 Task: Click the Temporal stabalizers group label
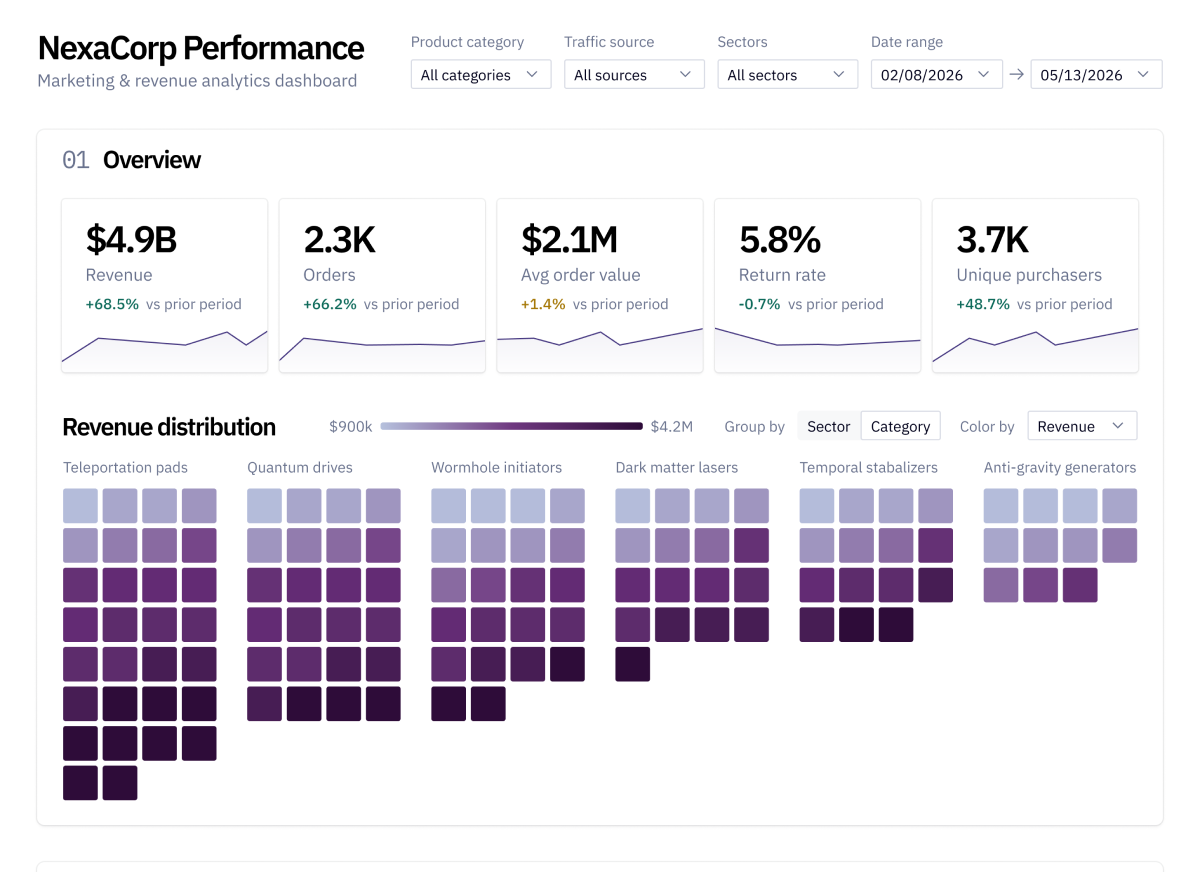point(869,467)
